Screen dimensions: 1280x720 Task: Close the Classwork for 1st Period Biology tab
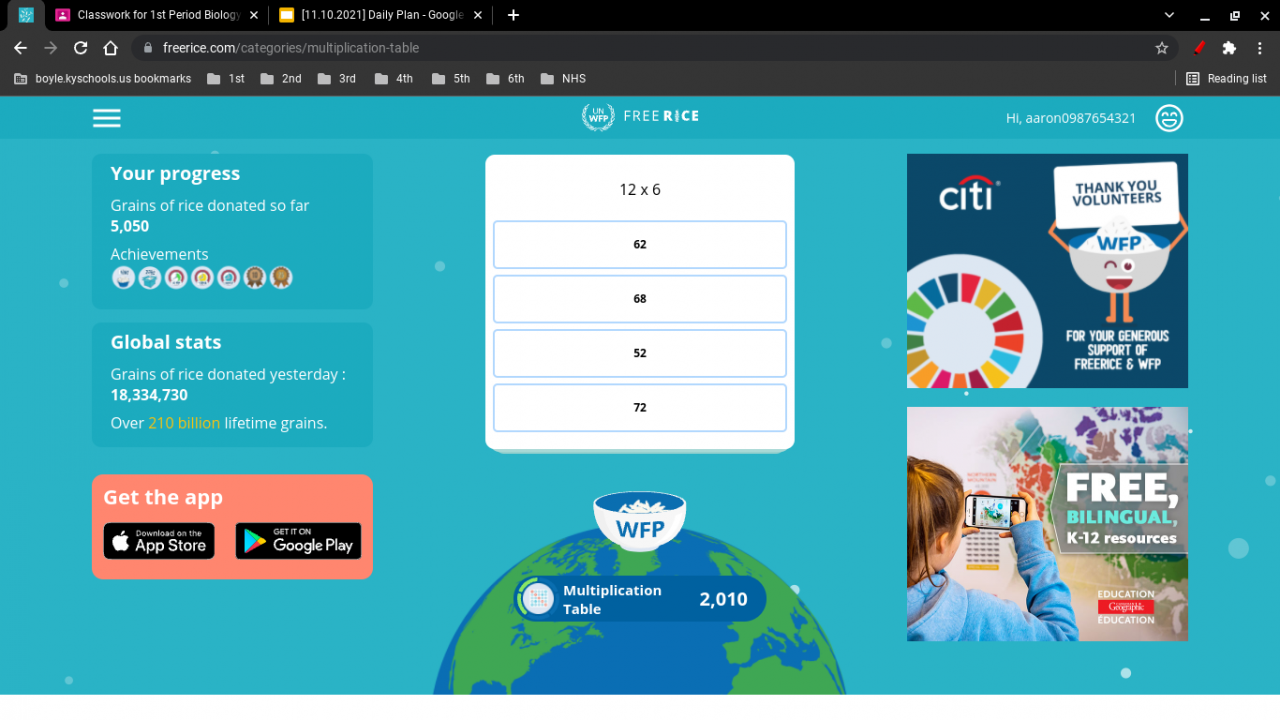point(254,15)
